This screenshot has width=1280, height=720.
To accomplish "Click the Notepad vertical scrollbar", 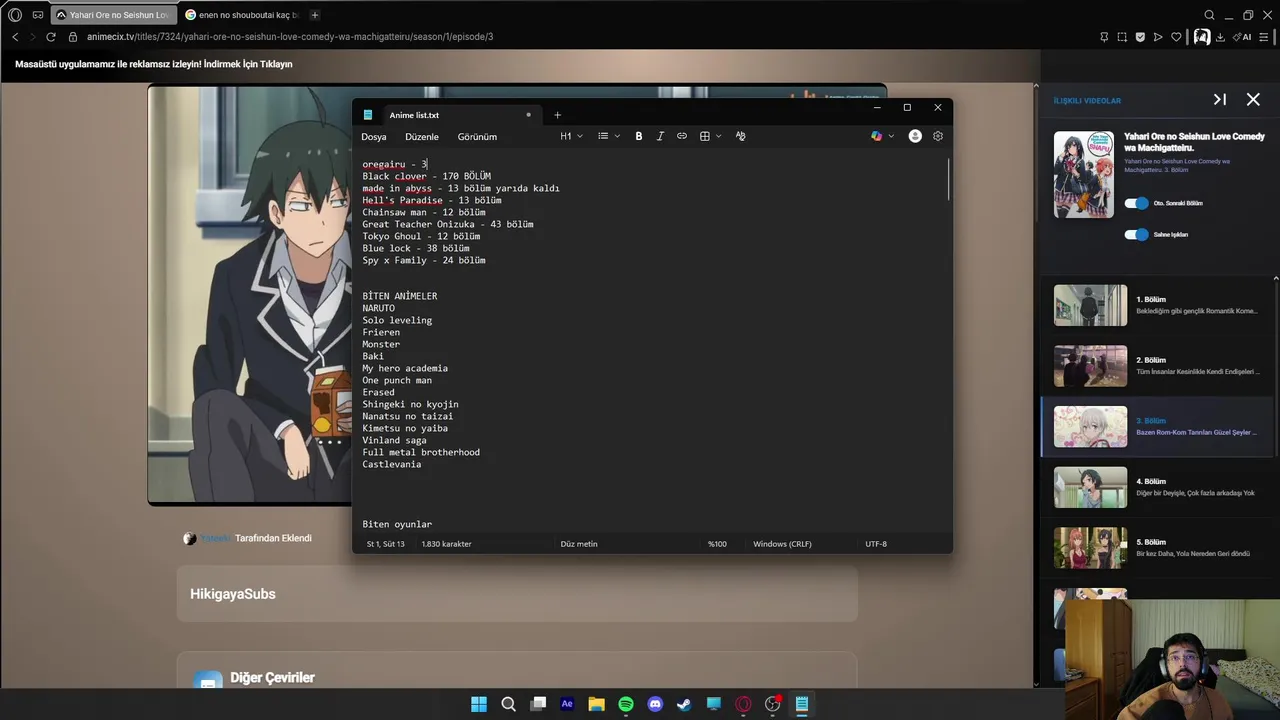I will tap(948, 178).
